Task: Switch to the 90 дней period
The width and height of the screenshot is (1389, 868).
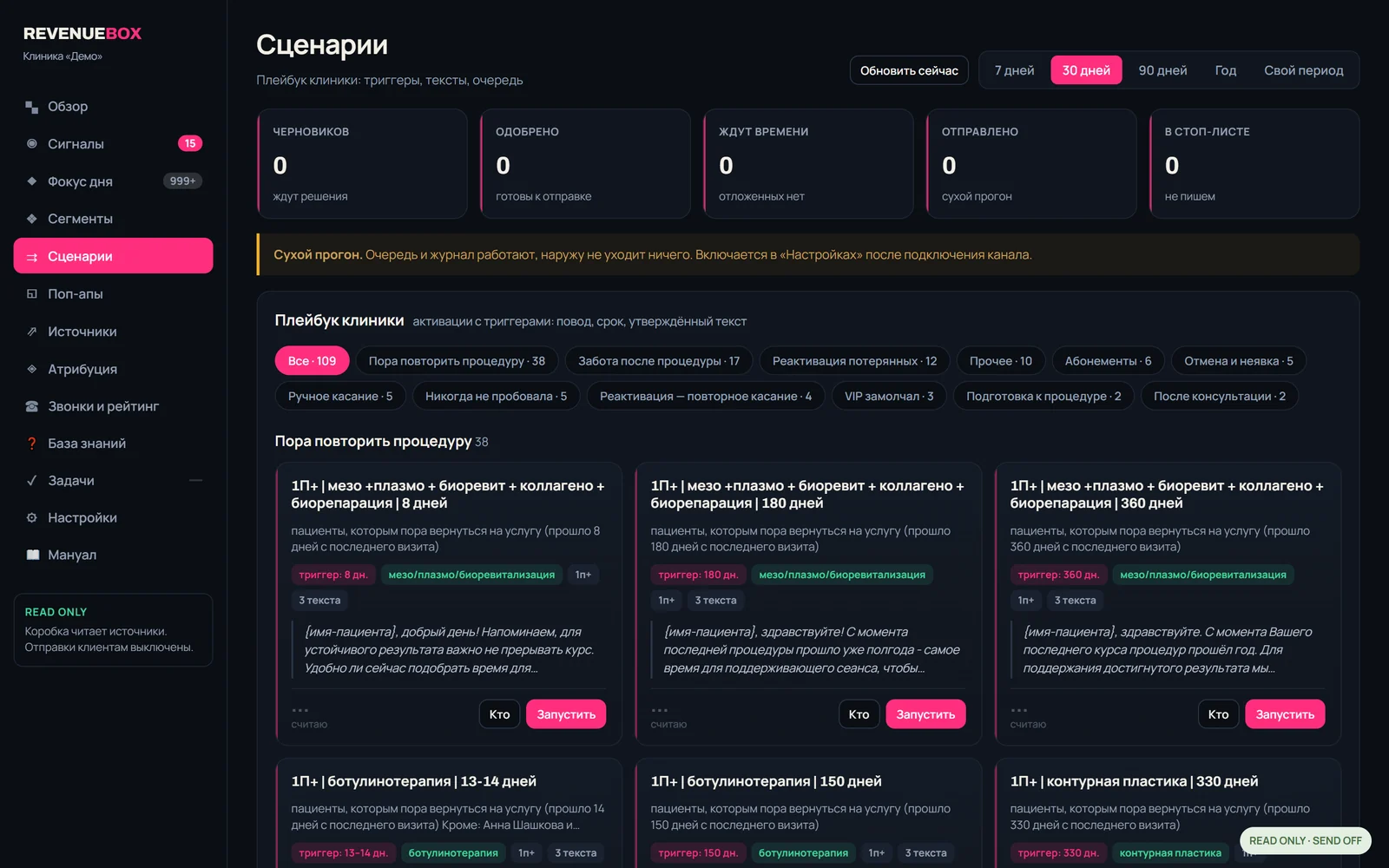Action: (1162, 70)
